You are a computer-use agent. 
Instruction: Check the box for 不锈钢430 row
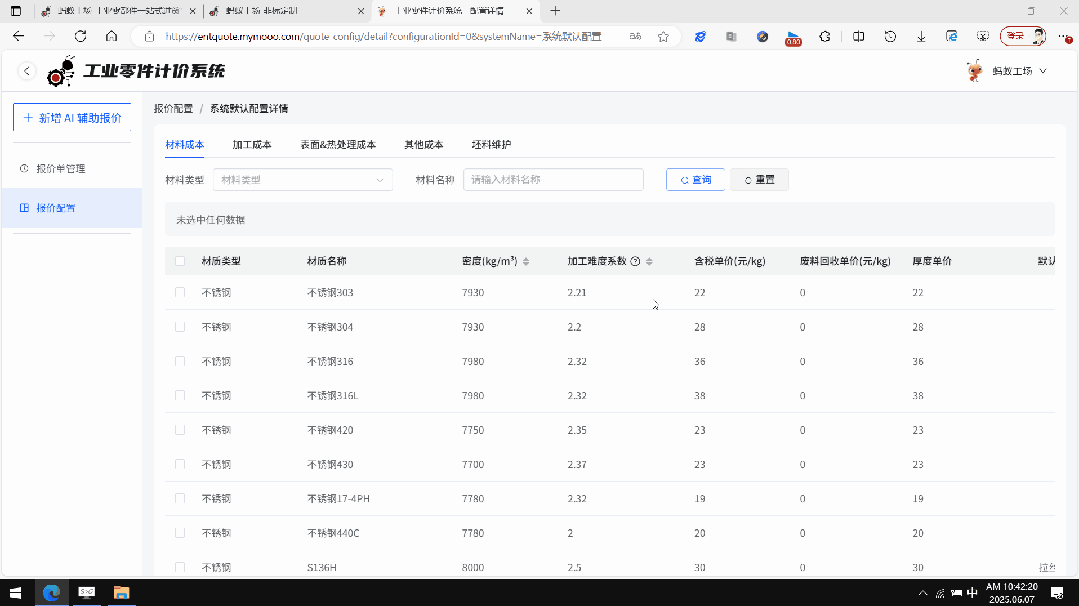pos(180,464)
